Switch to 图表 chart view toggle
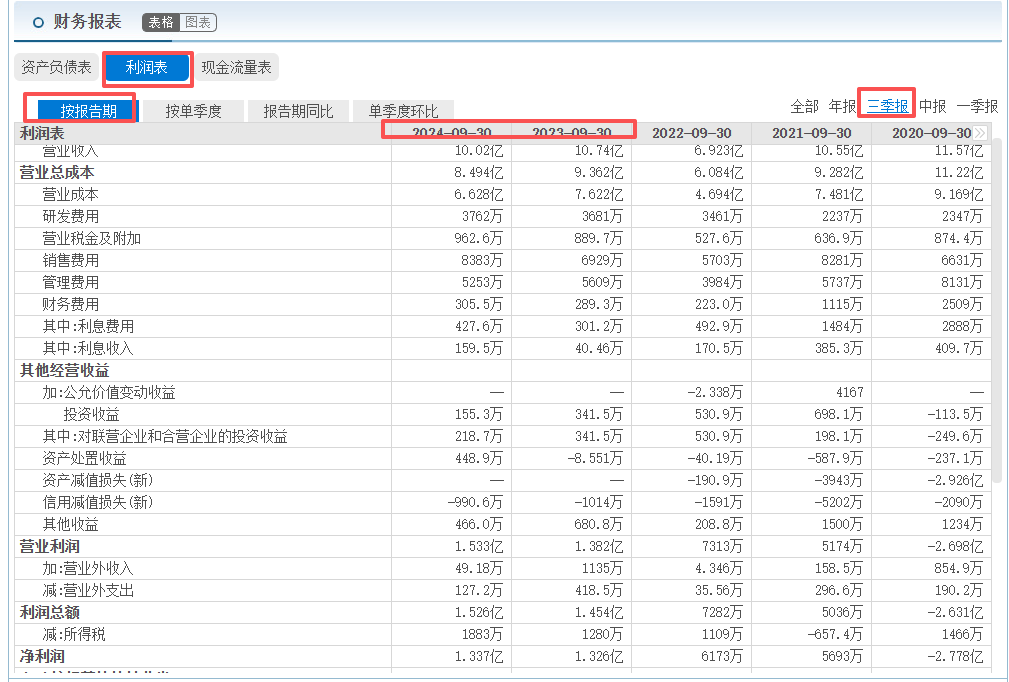 click(198, 23)
